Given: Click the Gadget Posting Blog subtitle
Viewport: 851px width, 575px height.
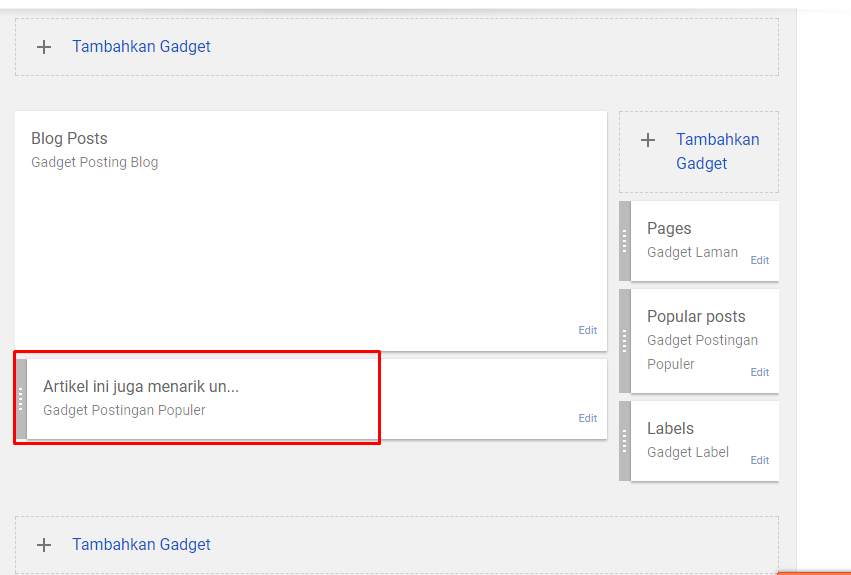Looking at the screenshot, I should pos(94,162).
